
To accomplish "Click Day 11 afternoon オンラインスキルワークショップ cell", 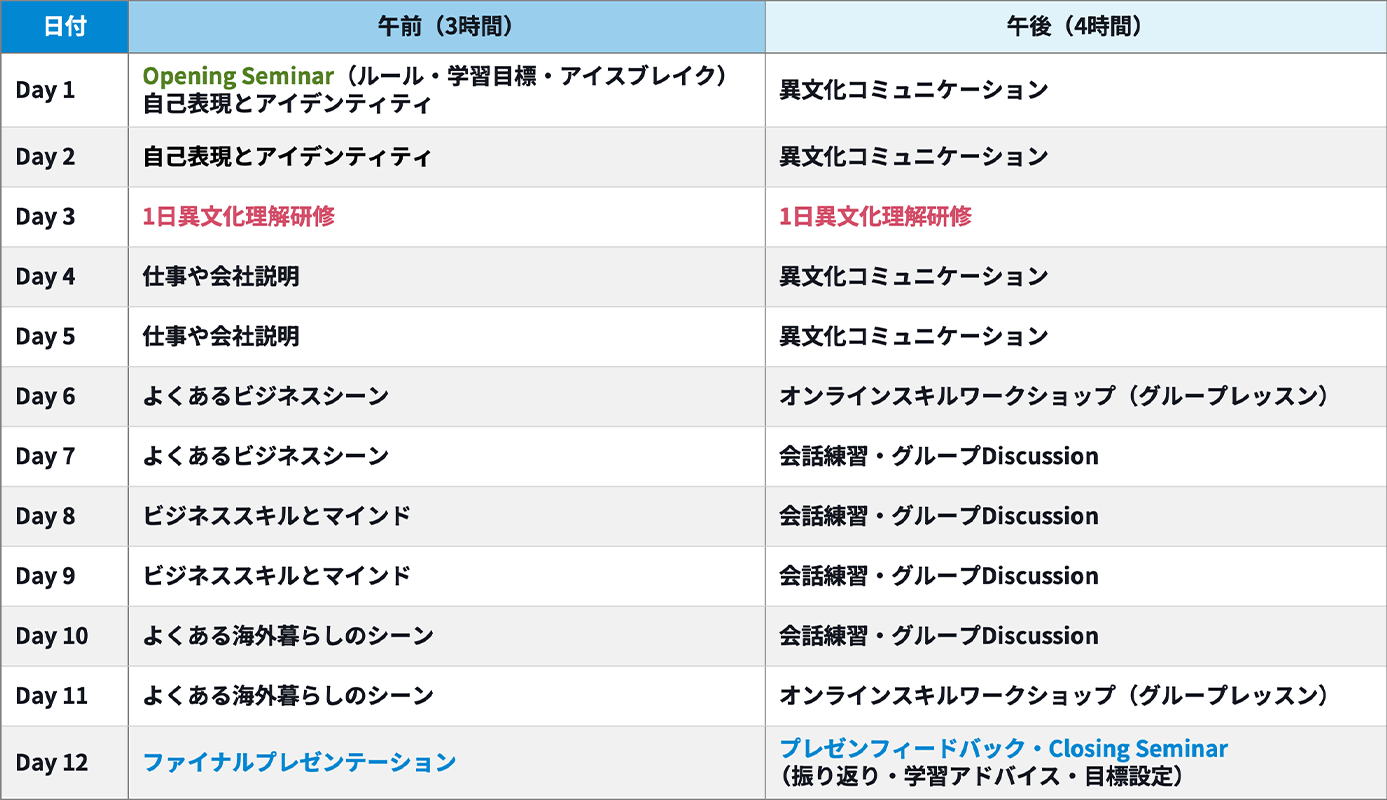I will pos(1055,696).
